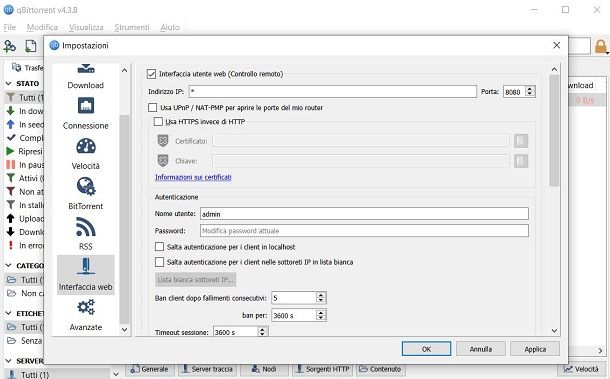610x379 pixels.
Task: Open the Velocità settings category
Action: [86, 154]
